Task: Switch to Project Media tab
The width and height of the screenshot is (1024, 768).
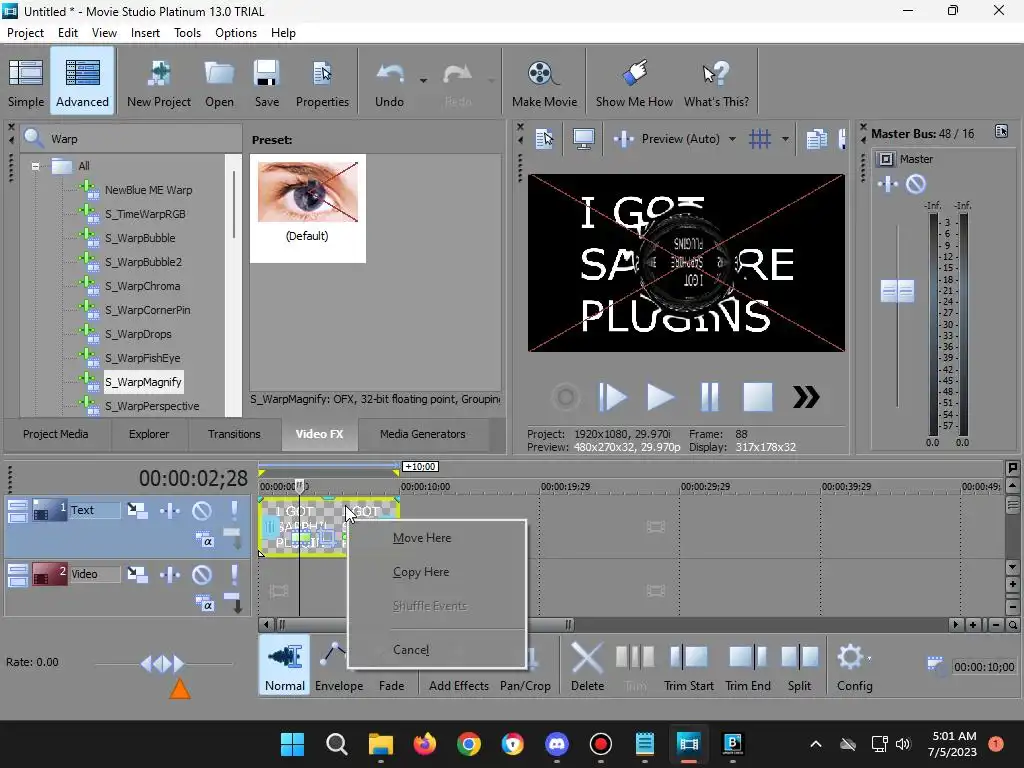Action: coord(56,434)
